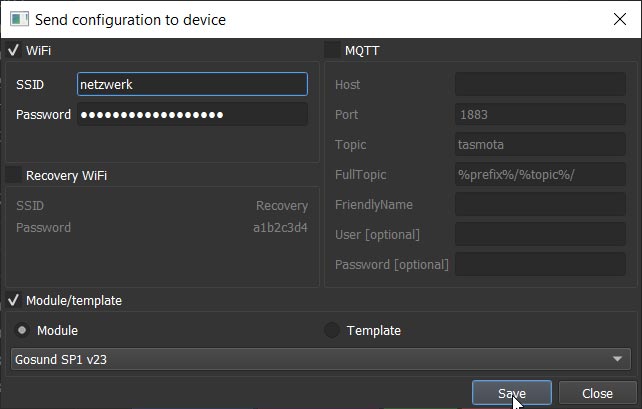Open the Gosund SP1 v23 module dropdown

coord(321,359)
